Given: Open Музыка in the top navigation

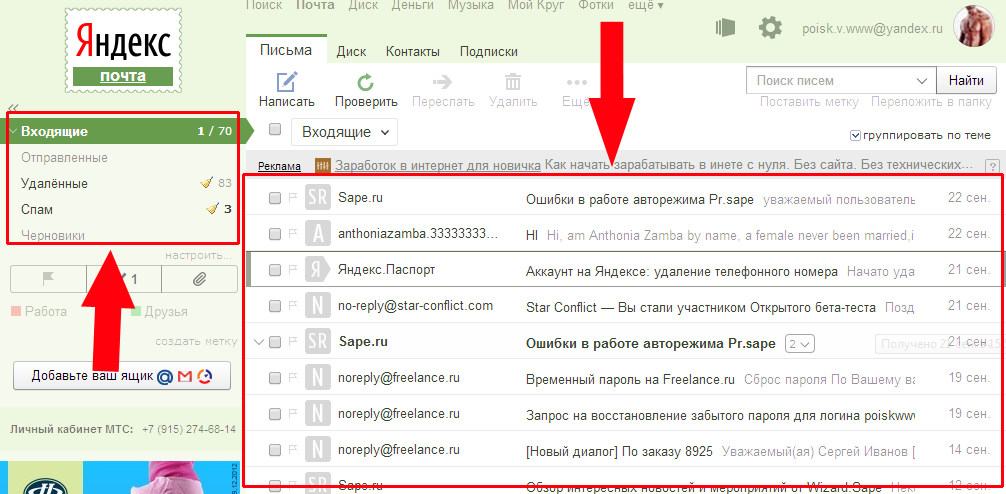Looking at the screenshot, I should 471,5.
